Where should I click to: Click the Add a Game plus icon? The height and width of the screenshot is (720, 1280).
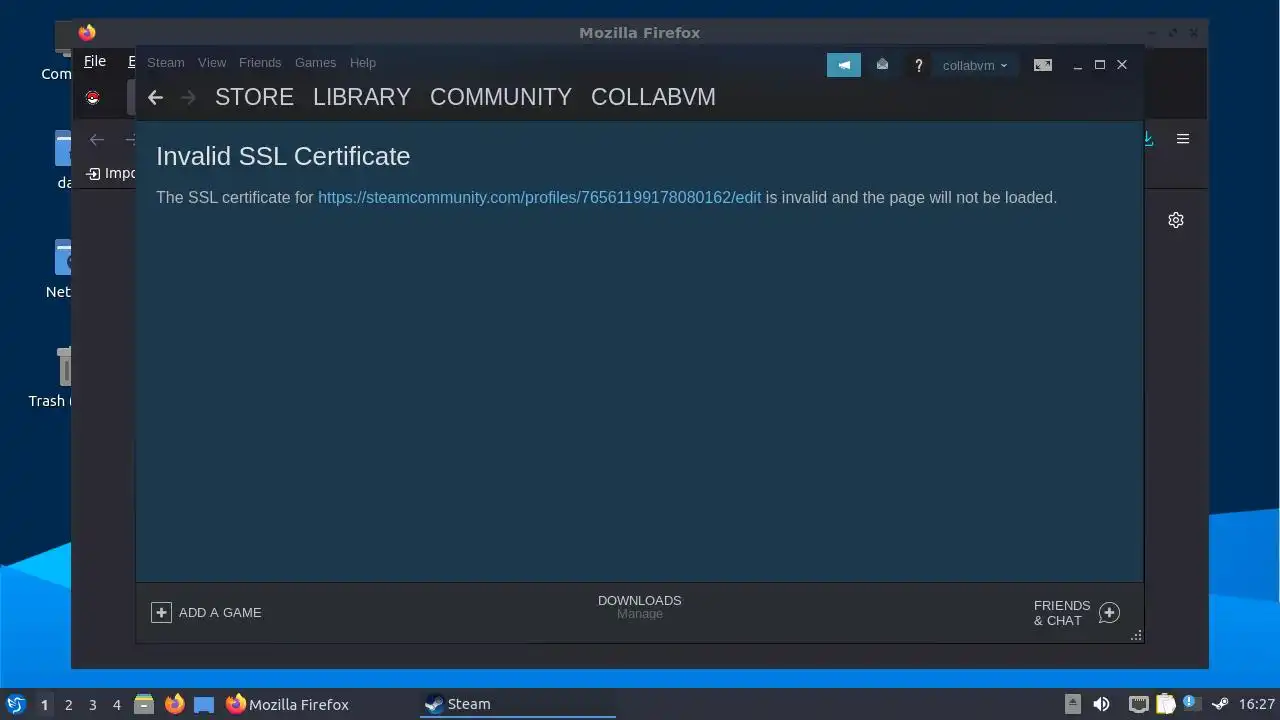tap(161, 612)
